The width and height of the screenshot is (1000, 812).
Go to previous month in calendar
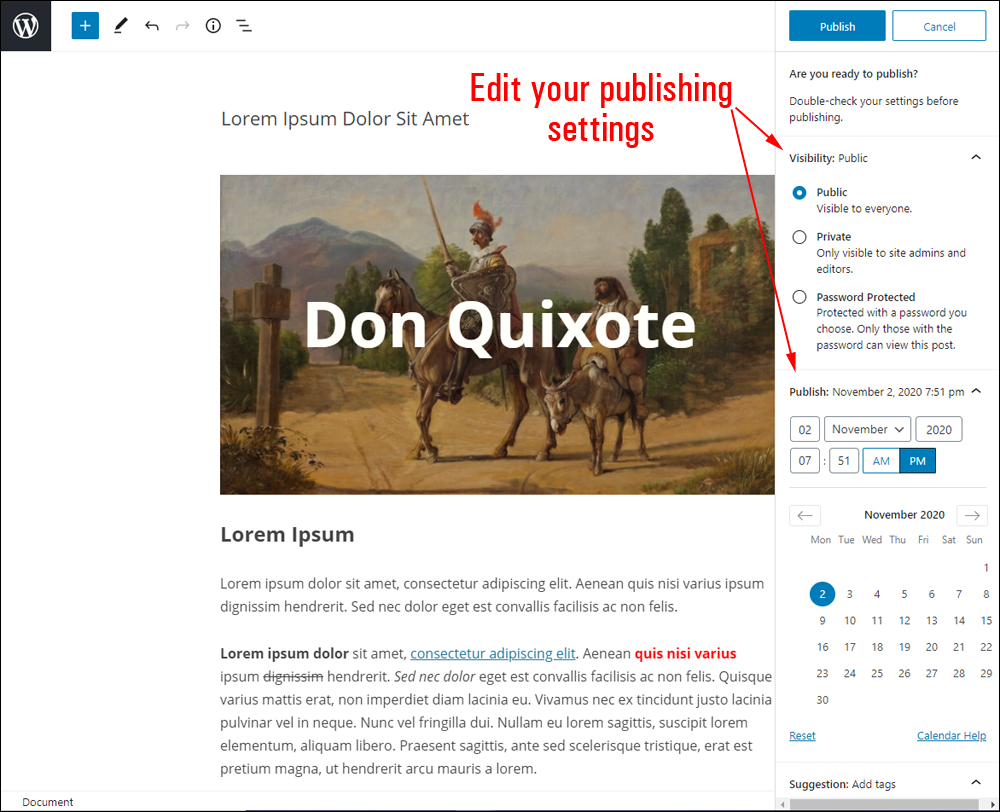point(805,515)
